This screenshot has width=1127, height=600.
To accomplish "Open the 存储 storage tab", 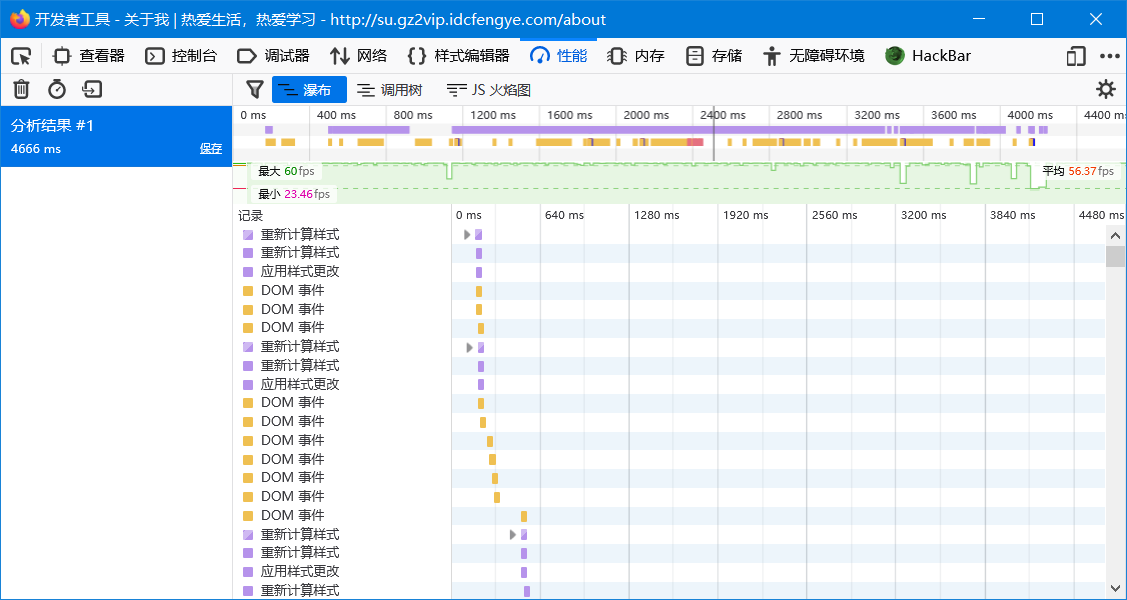I will (714, 56).
